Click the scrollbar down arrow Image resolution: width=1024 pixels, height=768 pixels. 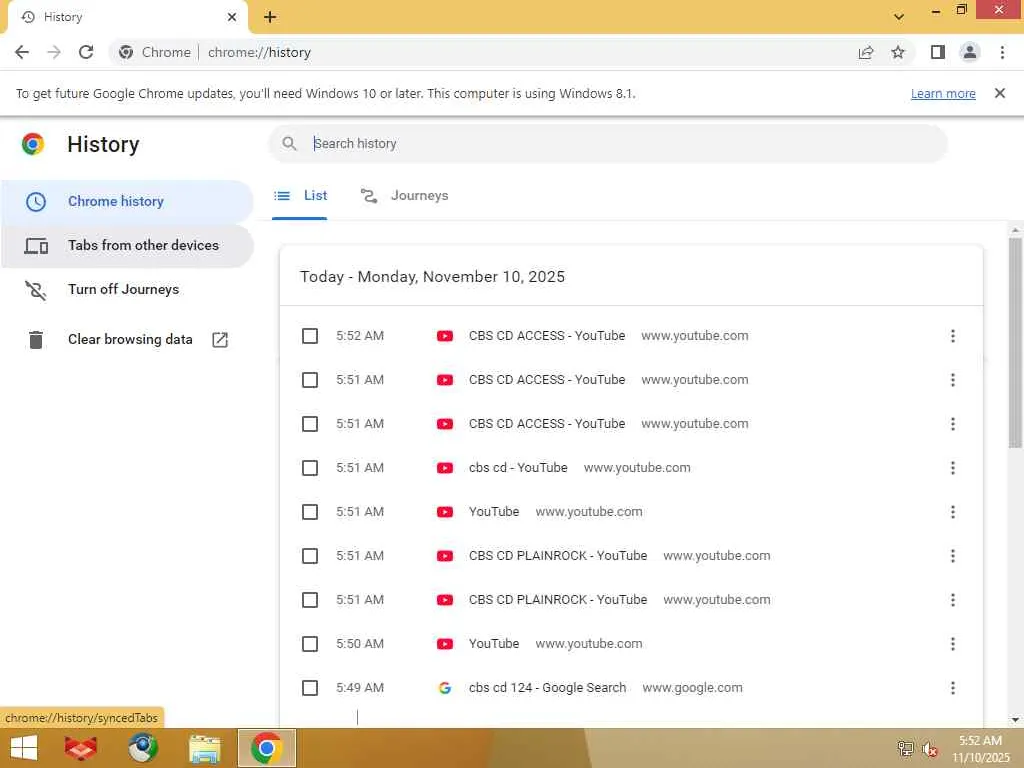[x=1015, y=719]
